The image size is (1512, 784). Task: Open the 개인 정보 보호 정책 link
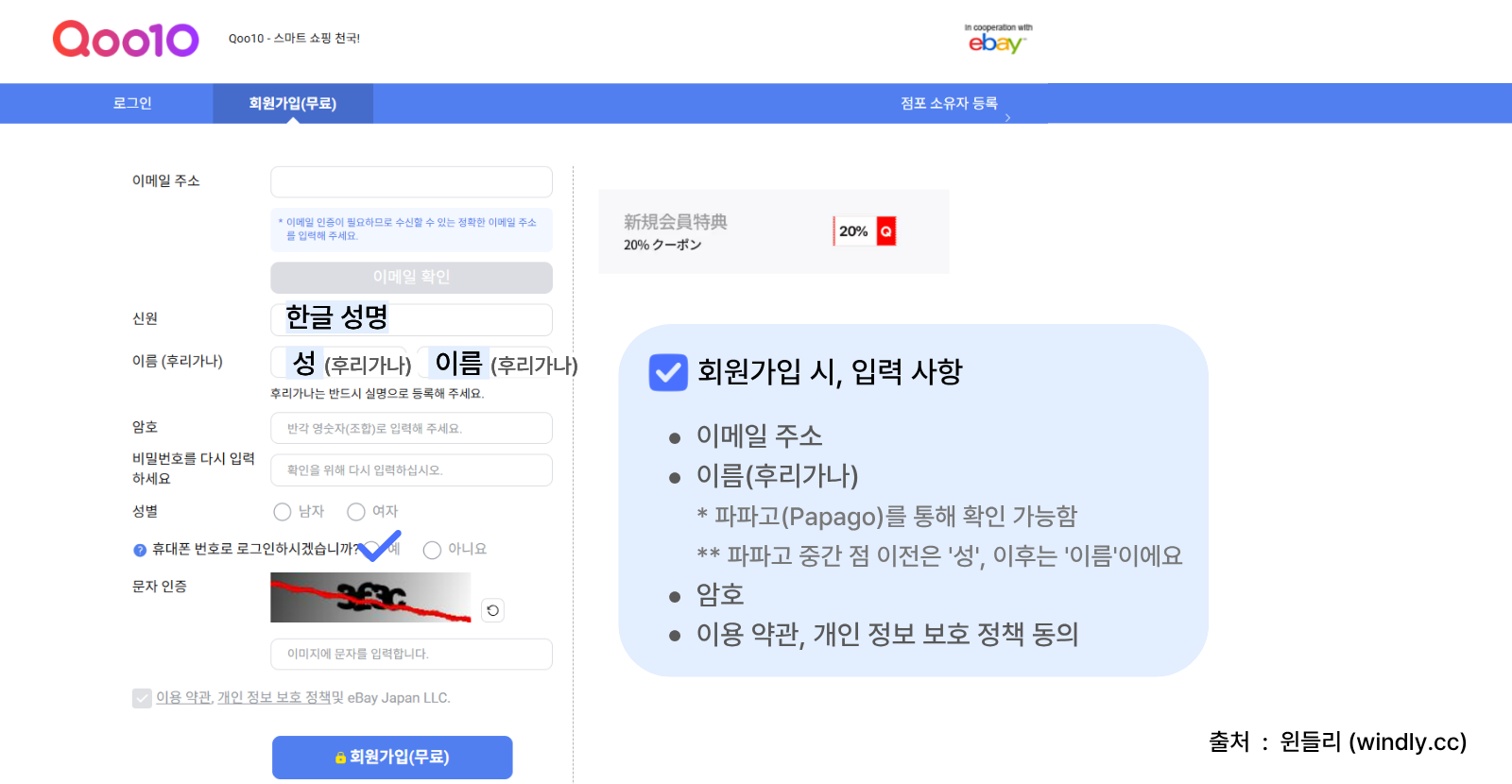274,698
